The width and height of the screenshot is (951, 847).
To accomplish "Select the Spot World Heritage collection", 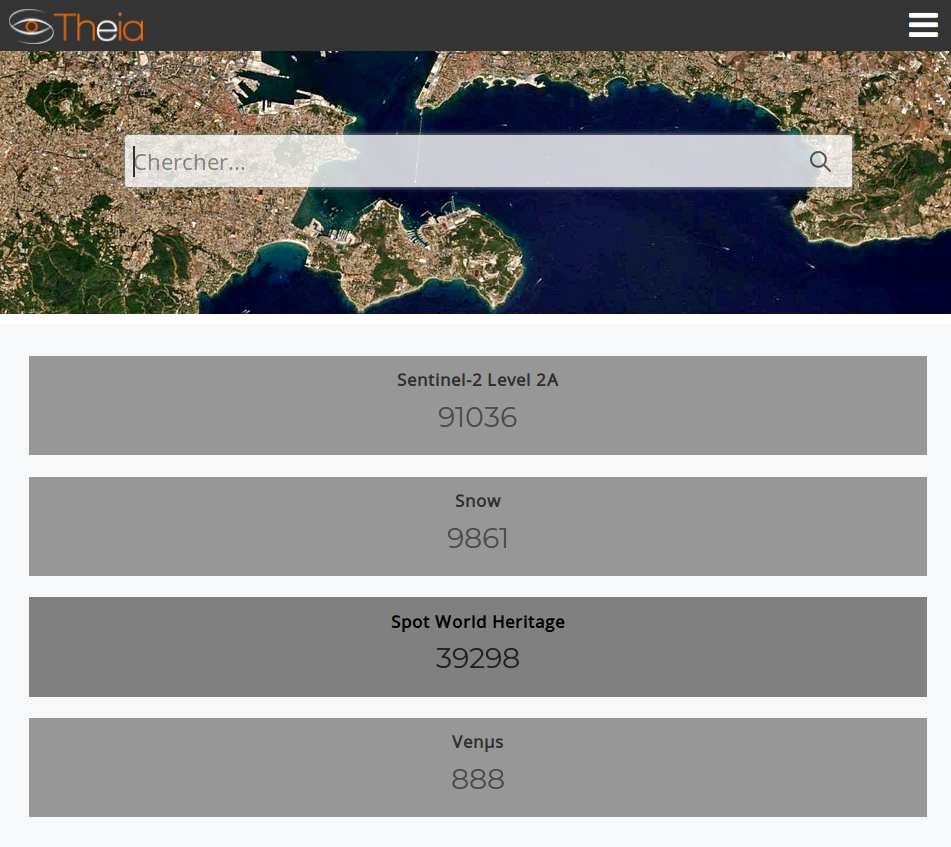I will (478, 647).
